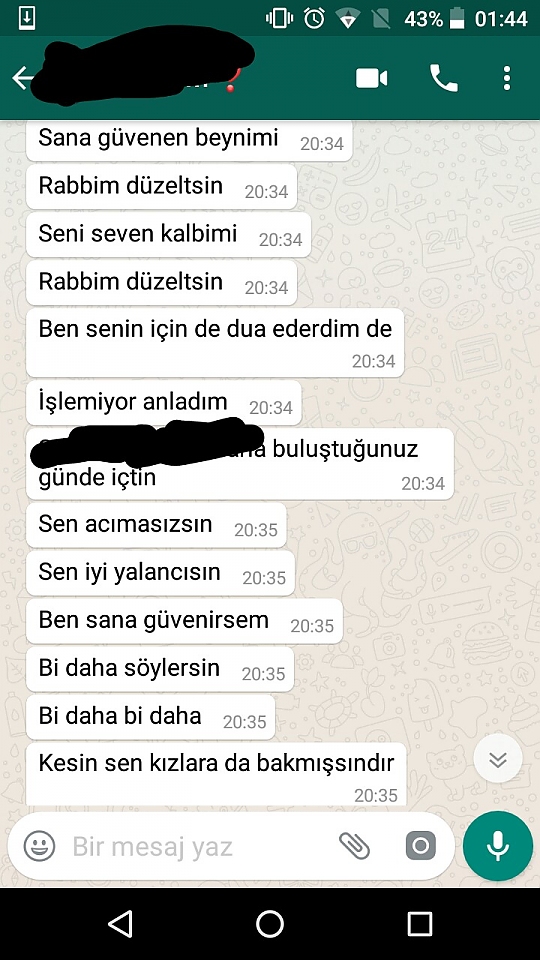Start a video call
The image size is (540, 960).
click(x=372, y=78)
